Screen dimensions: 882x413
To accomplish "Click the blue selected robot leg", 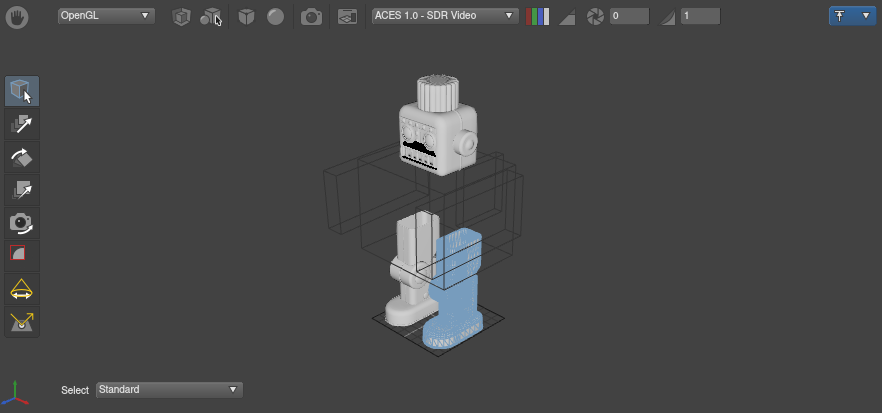I will point(455,290).
